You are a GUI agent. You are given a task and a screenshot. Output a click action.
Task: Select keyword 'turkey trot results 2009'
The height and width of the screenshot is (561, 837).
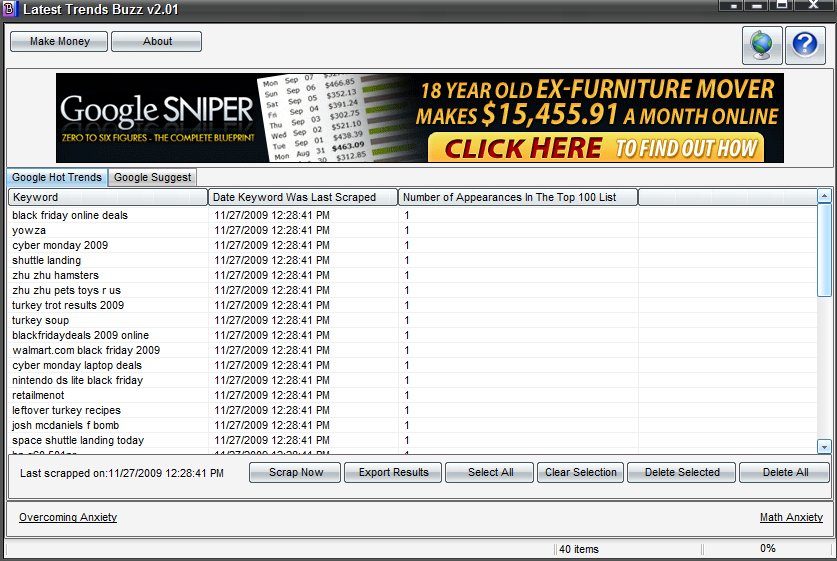coord(68,305)
